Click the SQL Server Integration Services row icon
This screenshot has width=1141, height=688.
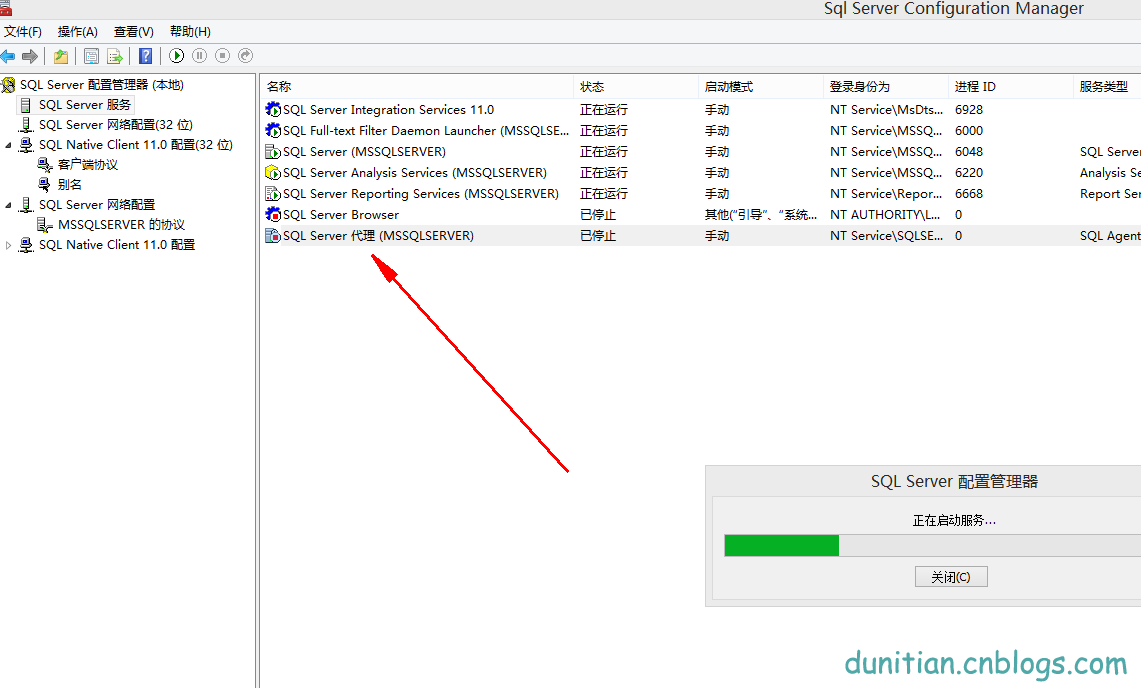[273, 109]
